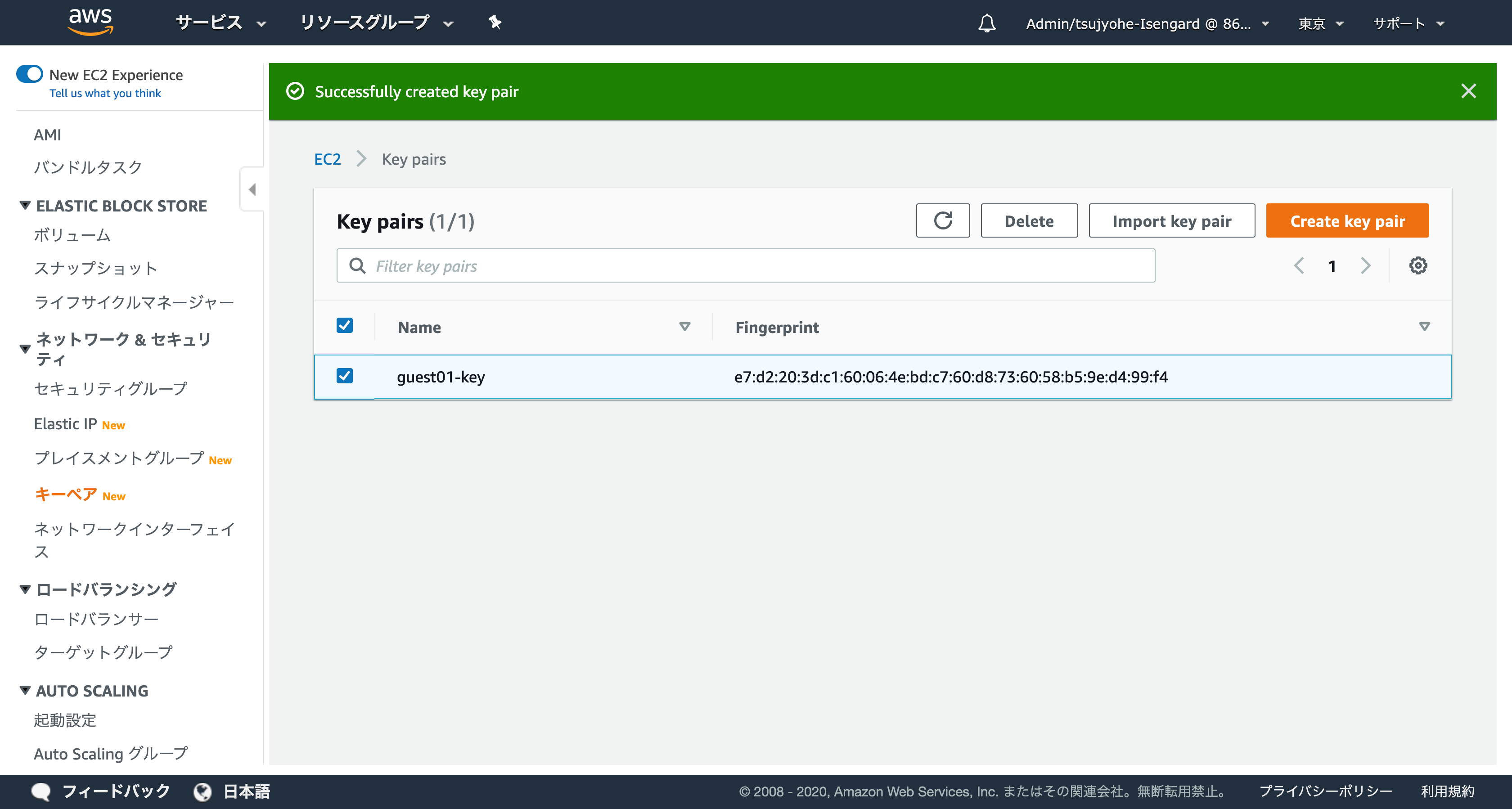
Task: Open バンドルタスク in sidebar
Action: pyautogui.click(x=88, y=167)
